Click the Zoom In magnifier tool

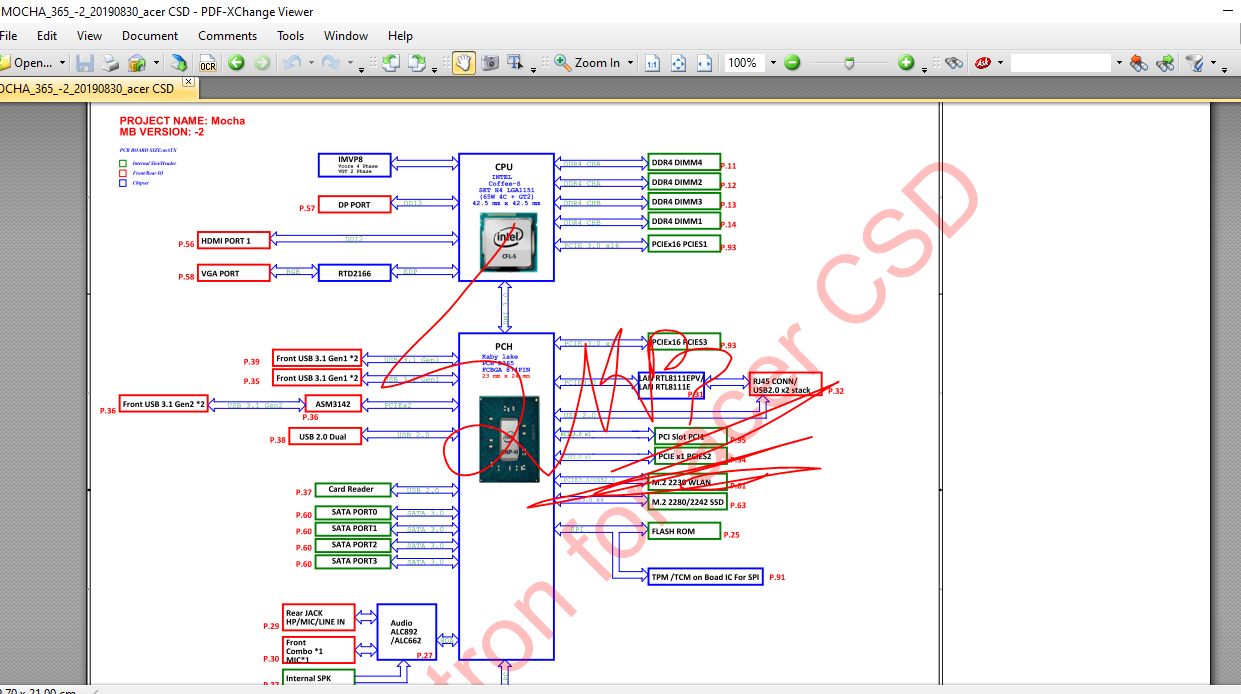(588, 62)
